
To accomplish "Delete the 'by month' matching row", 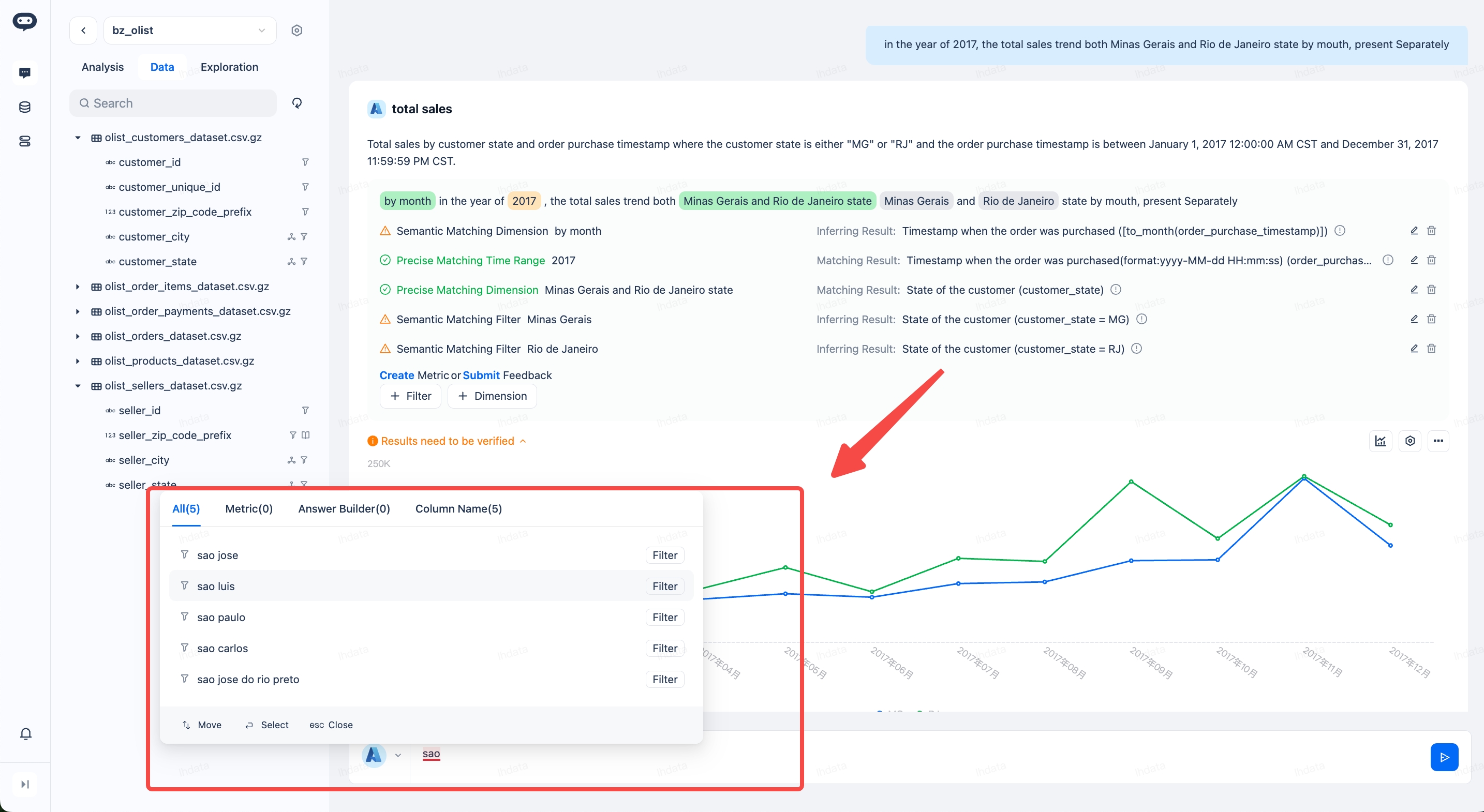I will (x=1431, y=231).
